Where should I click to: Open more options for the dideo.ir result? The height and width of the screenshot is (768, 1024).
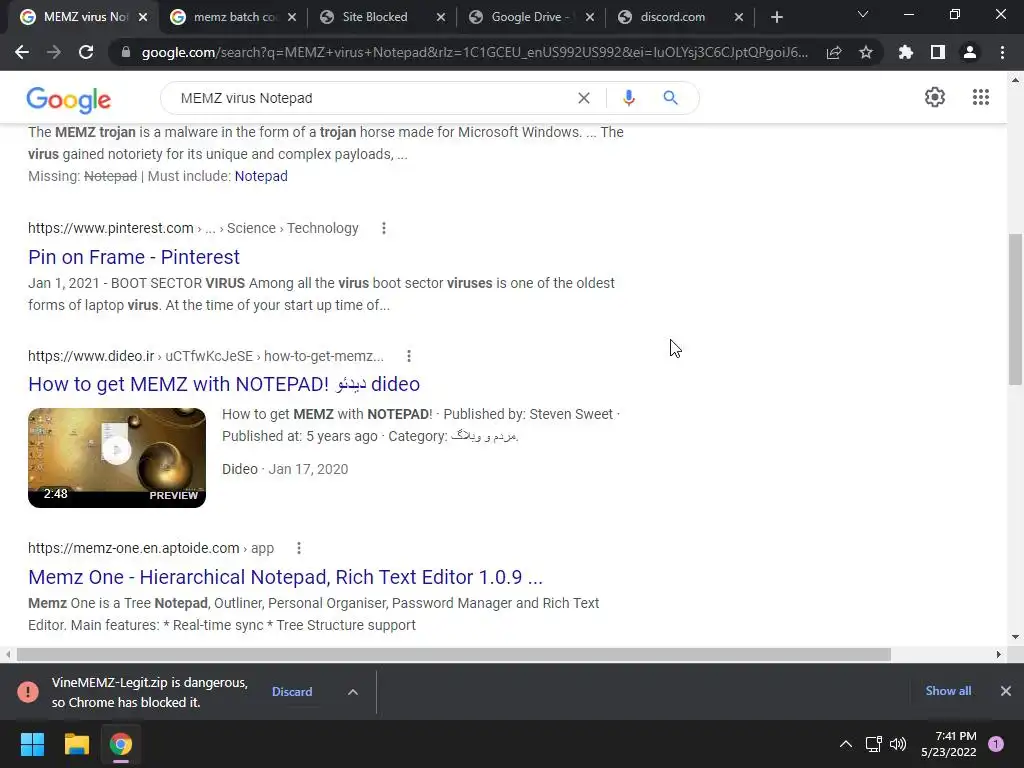tap(409, 356)
